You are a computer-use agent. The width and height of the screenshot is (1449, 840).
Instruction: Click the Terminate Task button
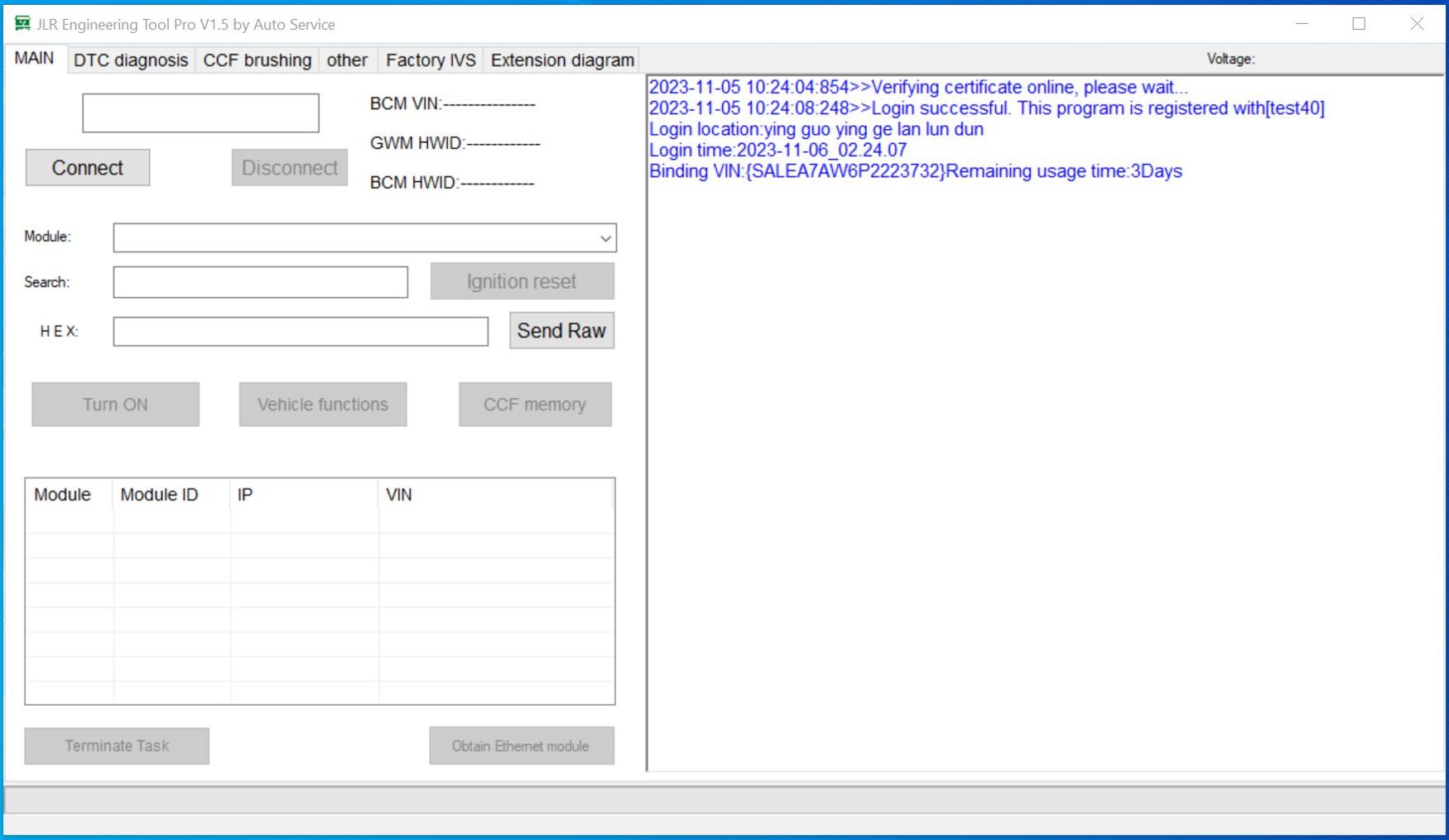(117, 746)
